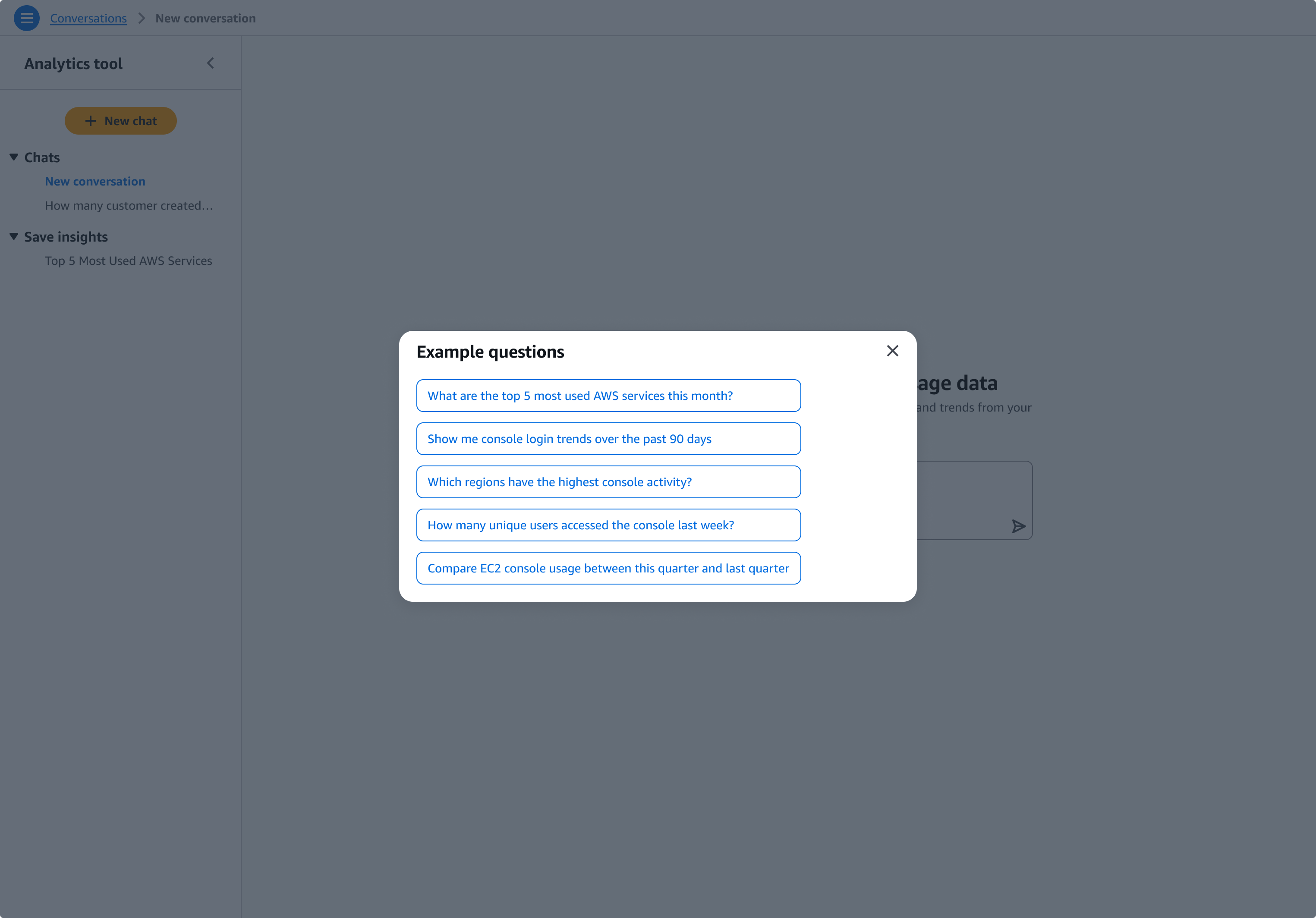Open the hamburger navigation menu
The width and height of the screenshot is (1316, 918).
coord(26,18)
